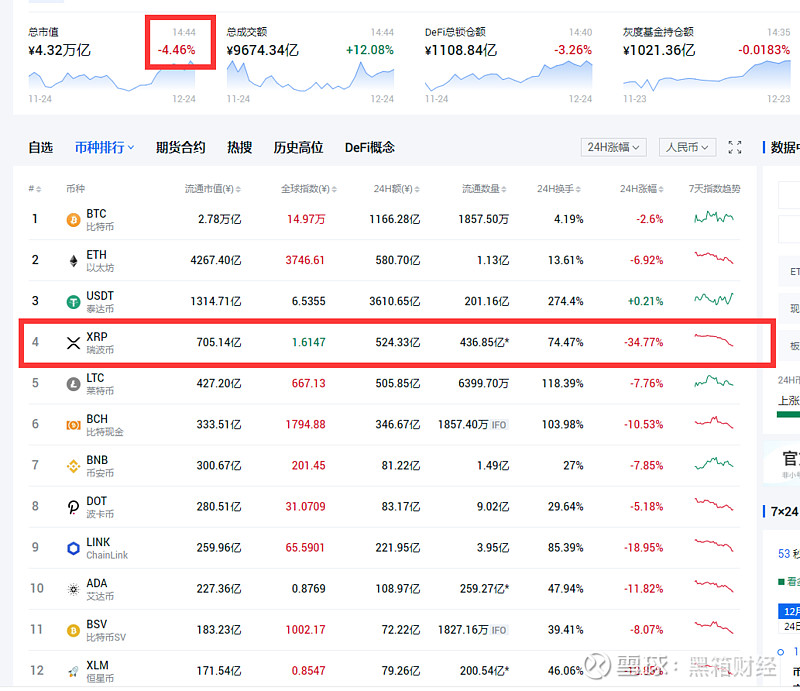Switch to the 自选 tab

[41, 147]
